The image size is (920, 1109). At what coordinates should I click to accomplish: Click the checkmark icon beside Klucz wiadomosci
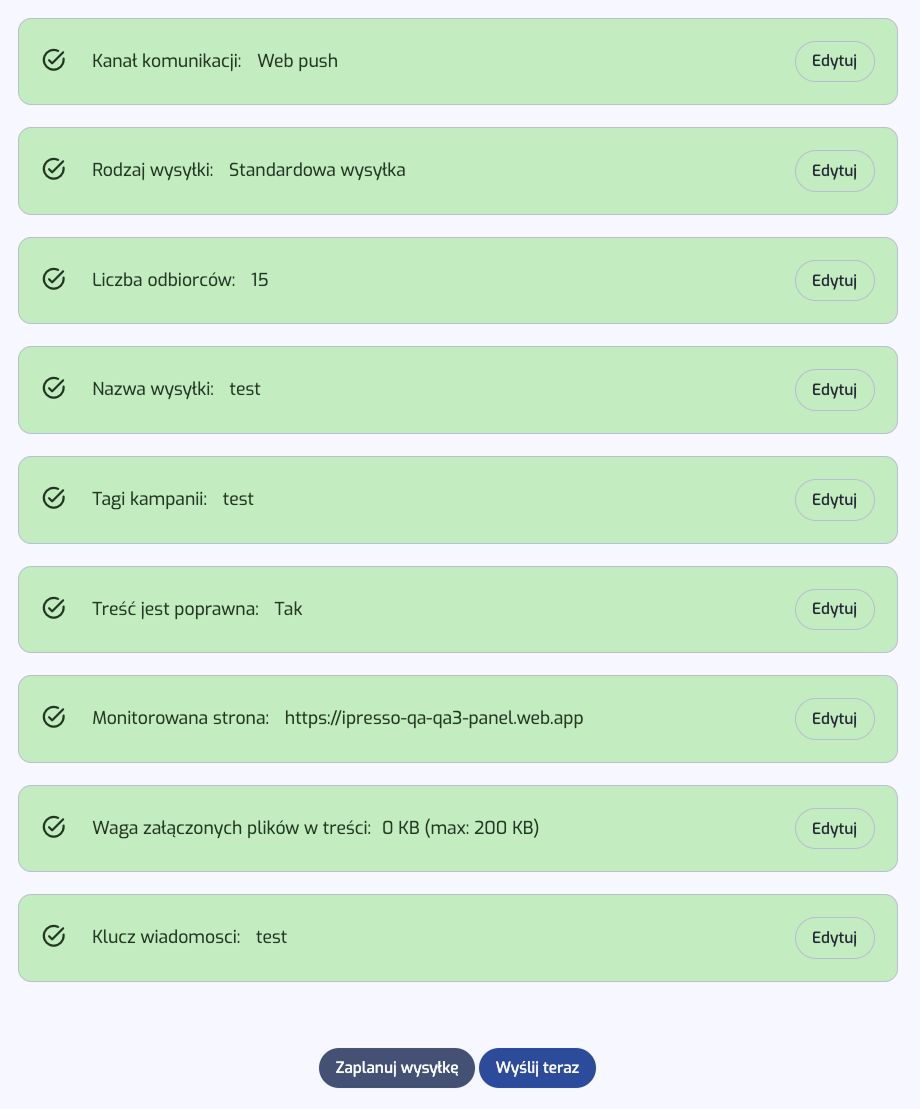pyautogui.click(x=54, y=937)
